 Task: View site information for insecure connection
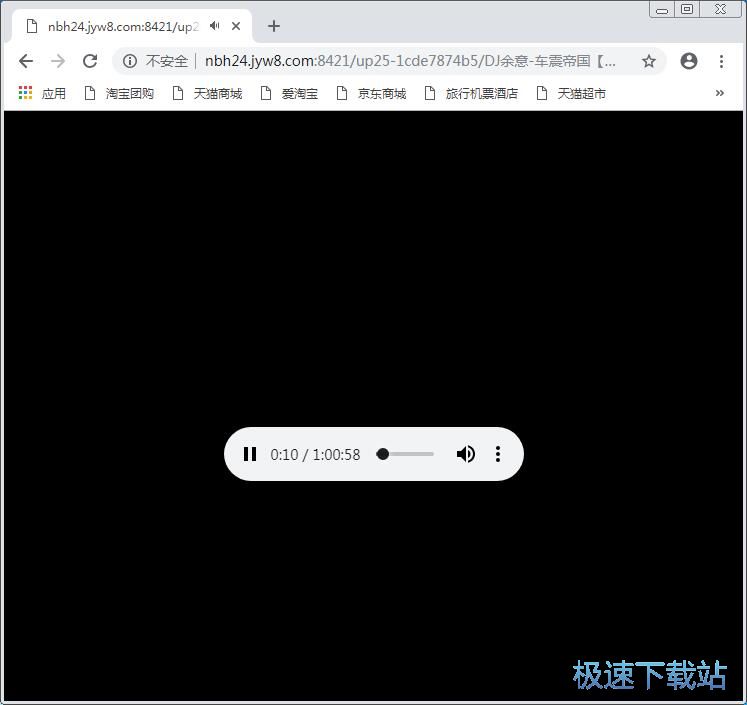pos(130,61)
